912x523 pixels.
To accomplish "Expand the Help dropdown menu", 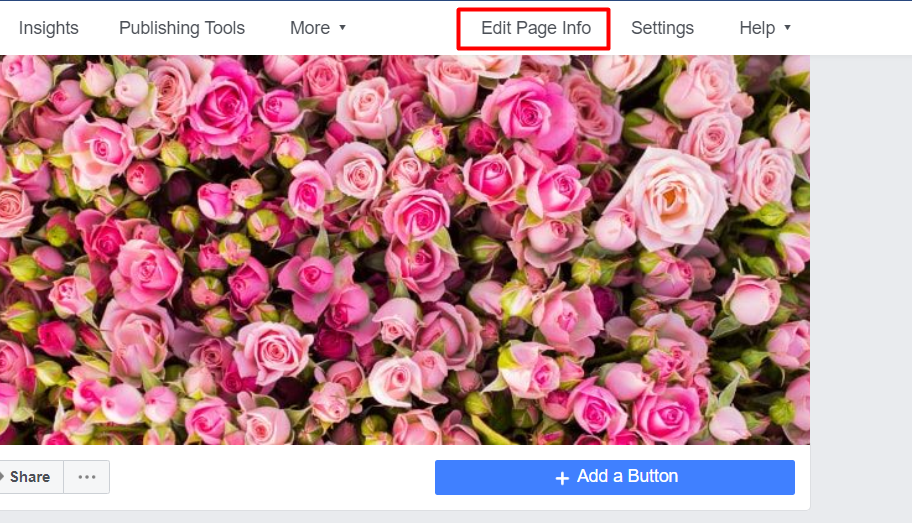I will [x=764, y=28].
